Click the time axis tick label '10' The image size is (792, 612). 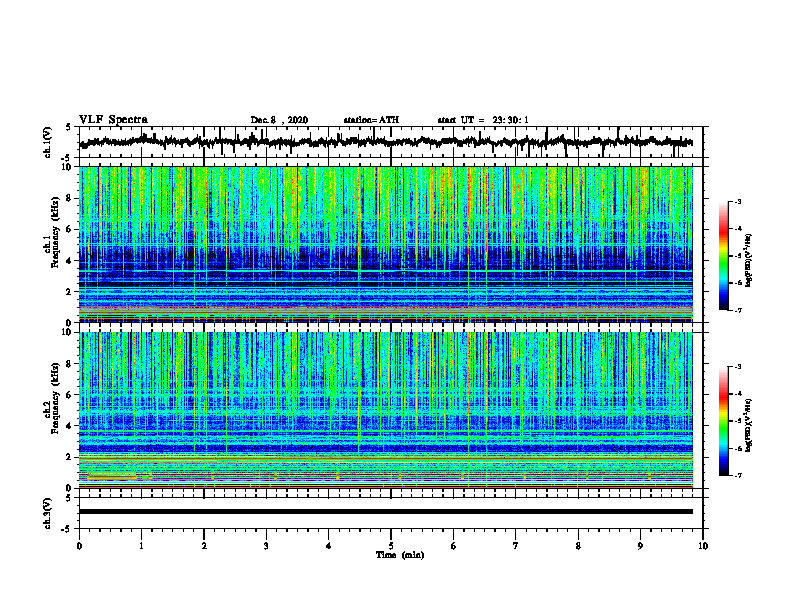703,546
